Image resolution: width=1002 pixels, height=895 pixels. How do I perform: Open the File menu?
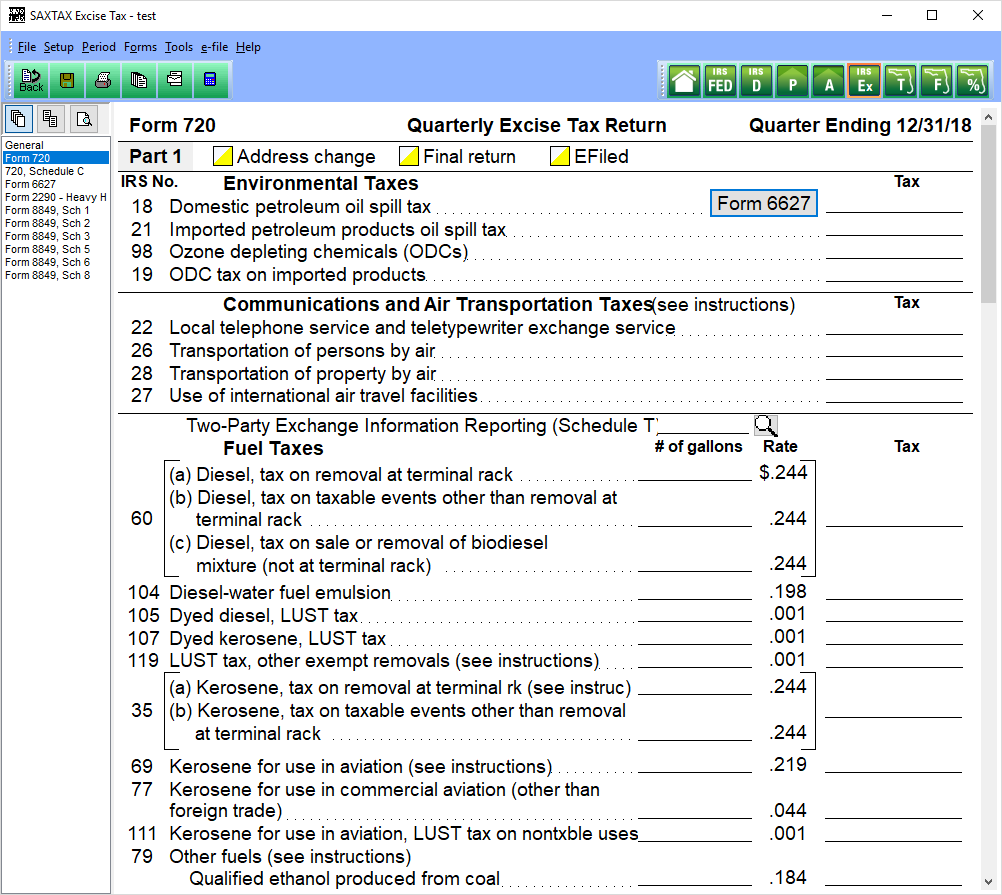tap(27, 47)
